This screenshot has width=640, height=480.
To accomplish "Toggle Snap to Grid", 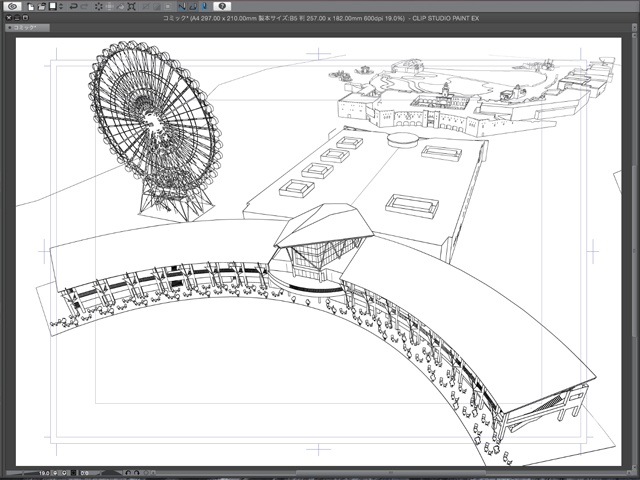I will (x=205, y=7).
